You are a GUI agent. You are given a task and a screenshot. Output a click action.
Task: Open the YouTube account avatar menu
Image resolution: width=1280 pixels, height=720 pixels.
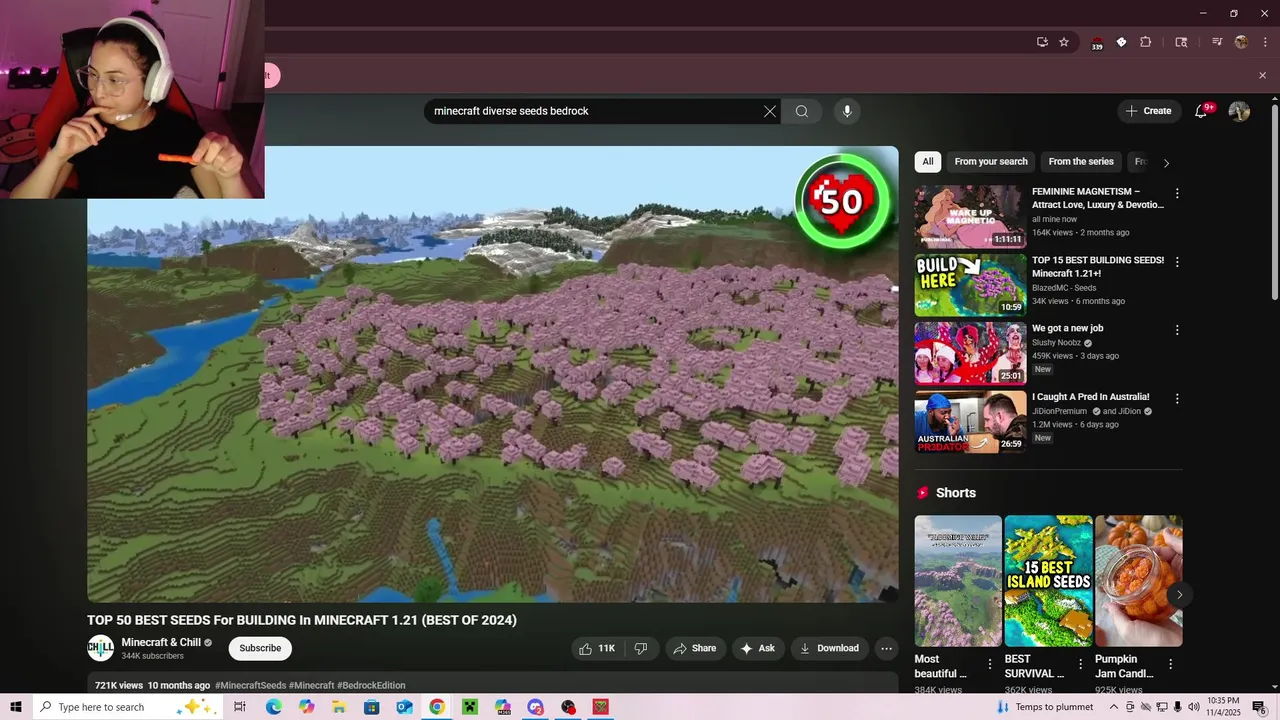coord(1239,111)
